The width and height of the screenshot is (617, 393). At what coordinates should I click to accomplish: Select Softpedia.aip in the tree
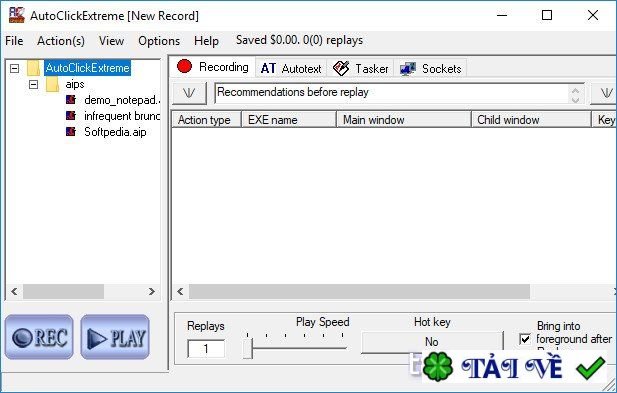point(115,132)
